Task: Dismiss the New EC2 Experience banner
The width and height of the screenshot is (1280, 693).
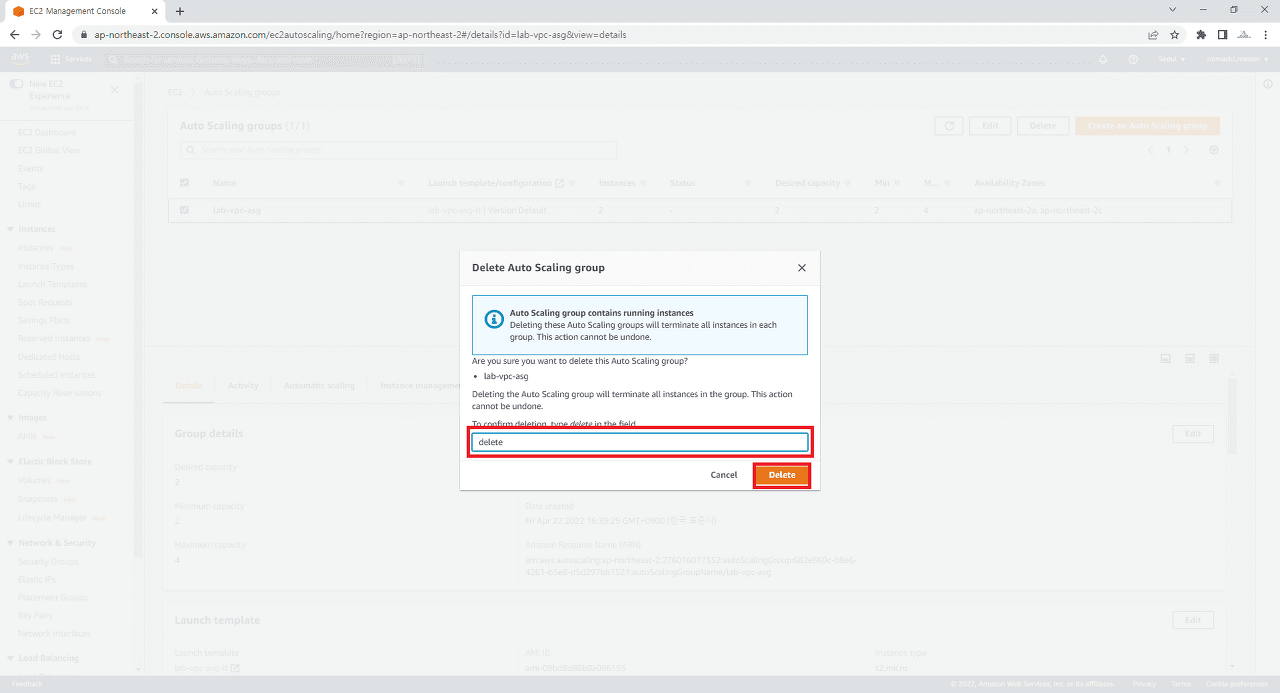Action: (114, 90)
